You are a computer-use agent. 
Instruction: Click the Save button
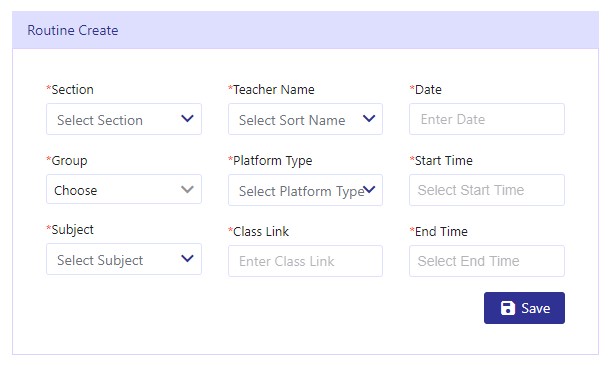524,308
